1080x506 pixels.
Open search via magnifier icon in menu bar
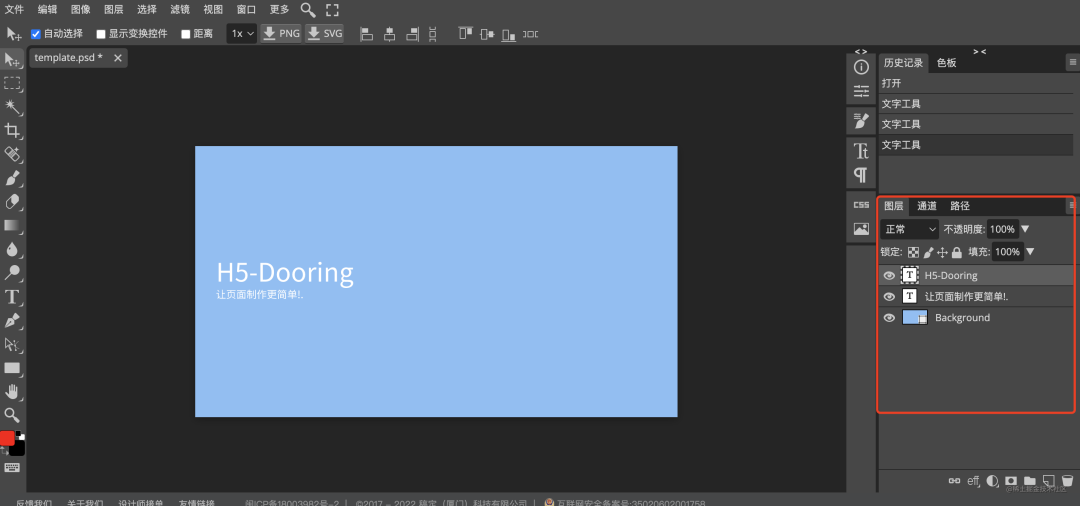308,10
